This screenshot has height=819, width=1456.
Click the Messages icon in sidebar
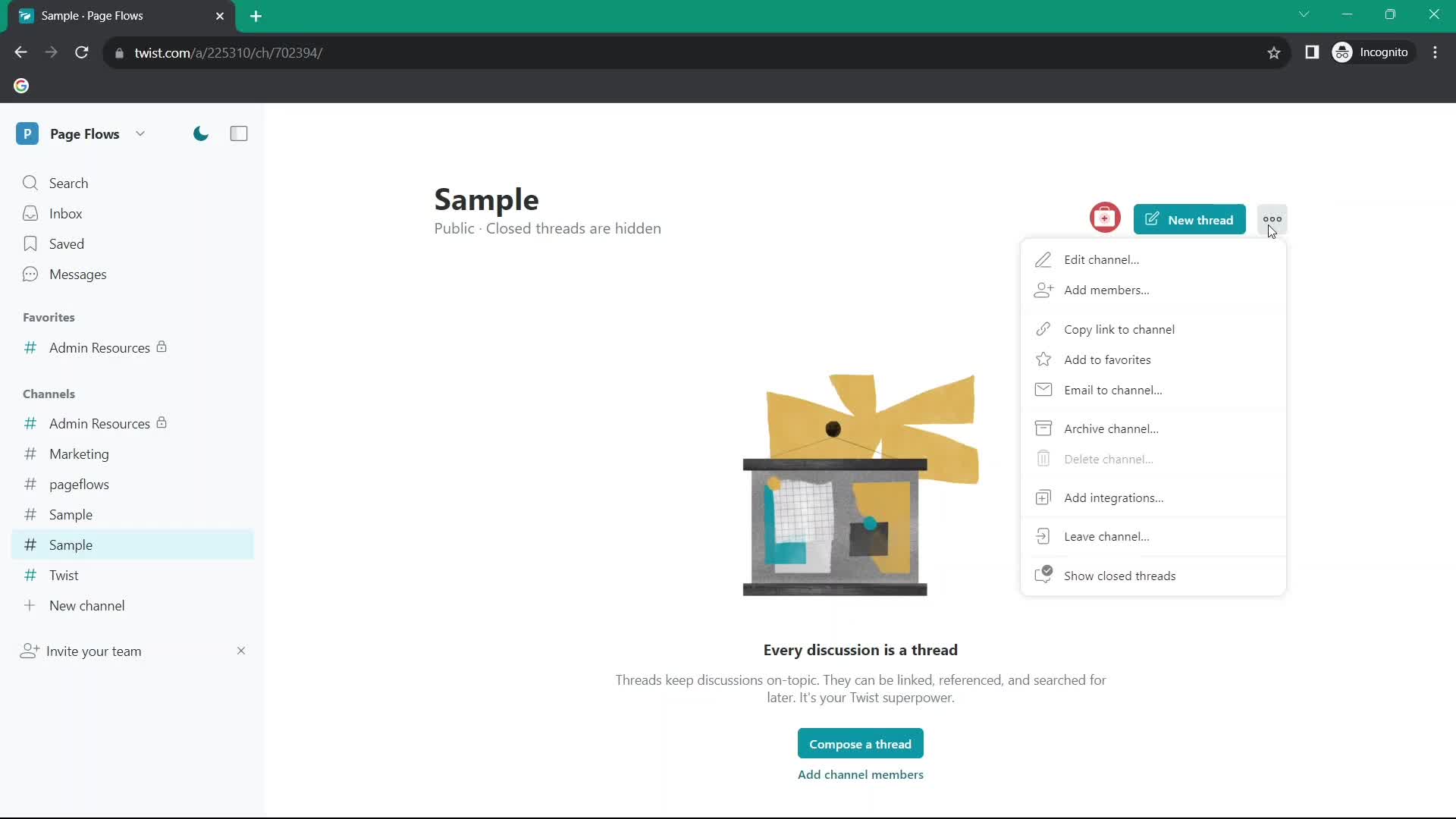pos(30,274)
